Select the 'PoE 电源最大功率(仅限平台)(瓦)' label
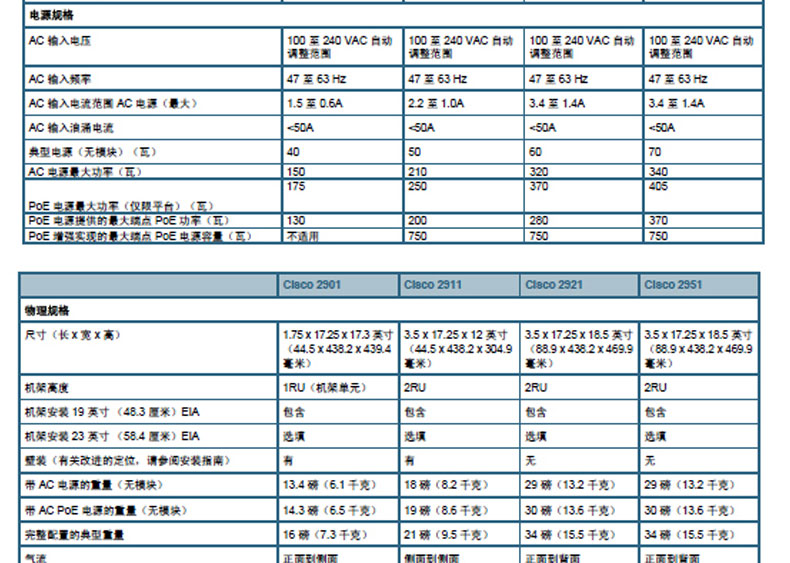The height and width of the screenshot is (563, 790). (x=121, y=206)
